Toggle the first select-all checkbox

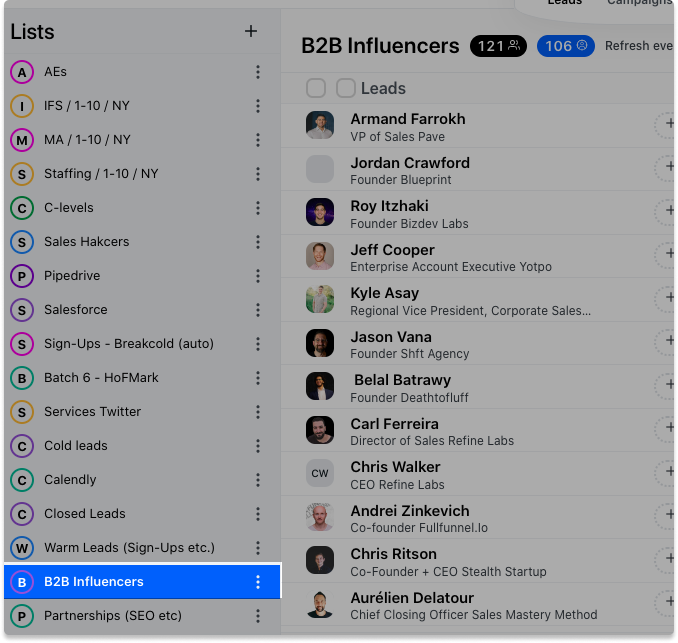(316, 88)
